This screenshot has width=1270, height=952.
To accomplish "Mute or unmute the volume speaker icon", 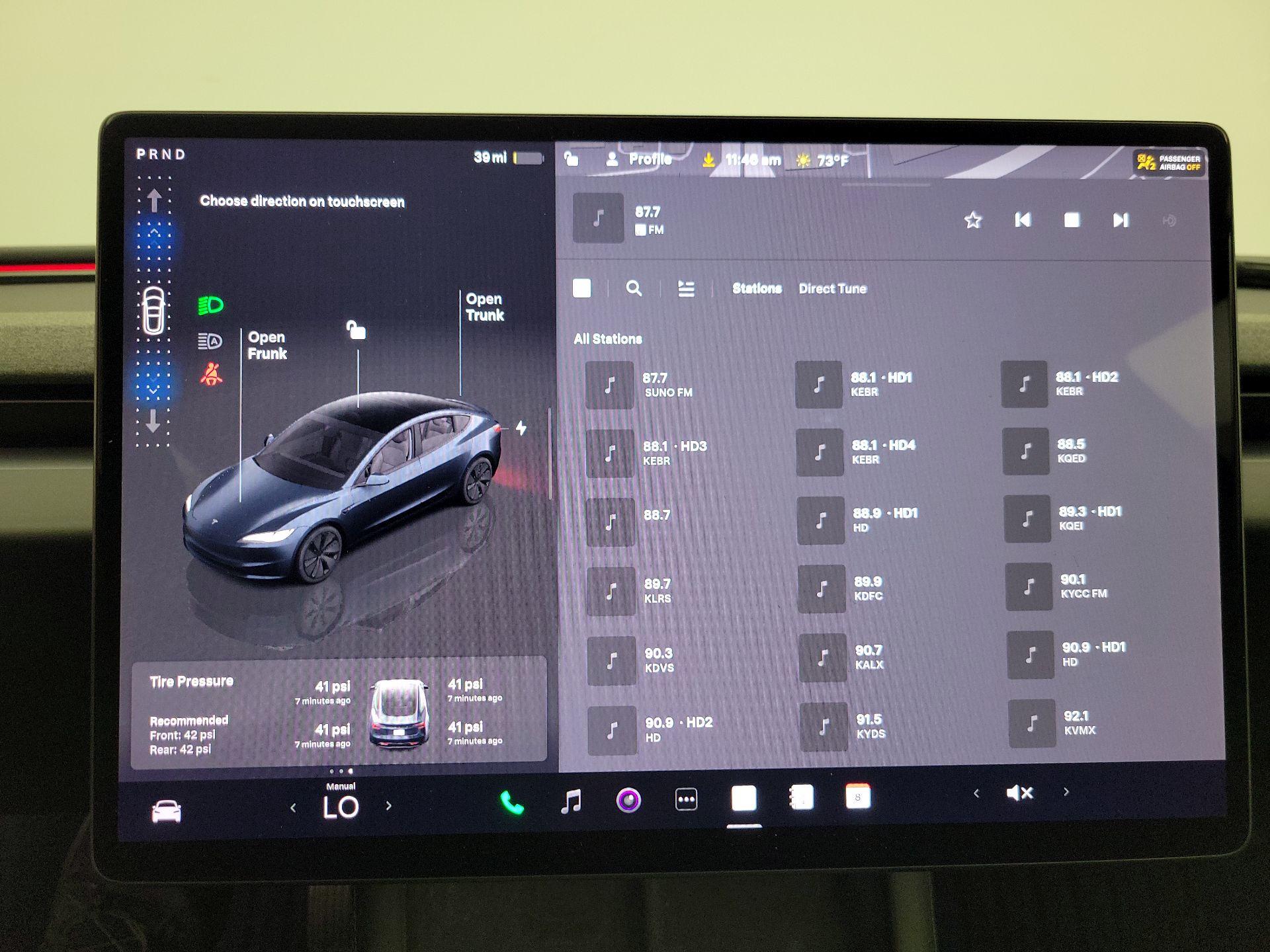I will click(1019, 793).
